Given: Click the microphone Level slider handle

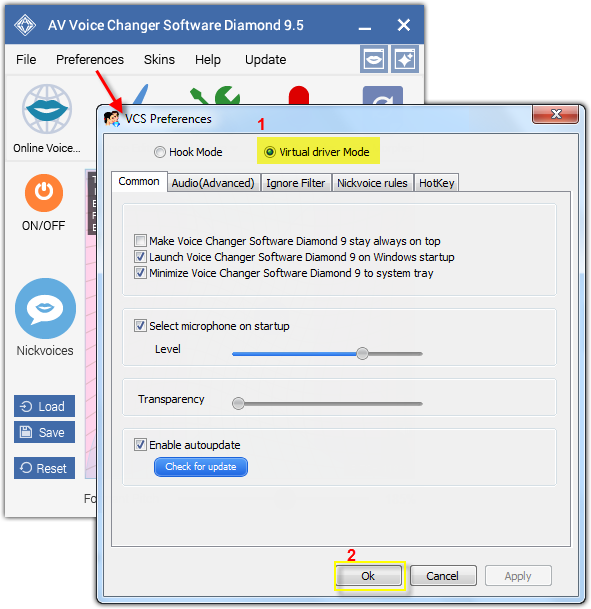Looking at the screenshot, I should (x=362, y=353).
